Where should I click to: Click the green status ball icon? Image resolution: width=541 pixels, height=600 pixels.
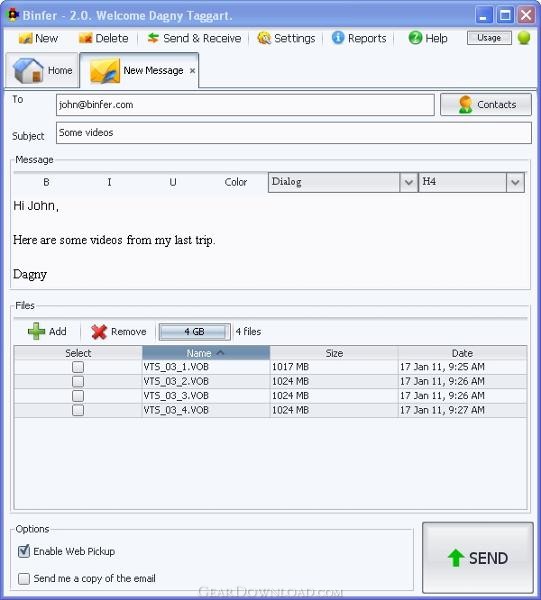click(524, 38)
